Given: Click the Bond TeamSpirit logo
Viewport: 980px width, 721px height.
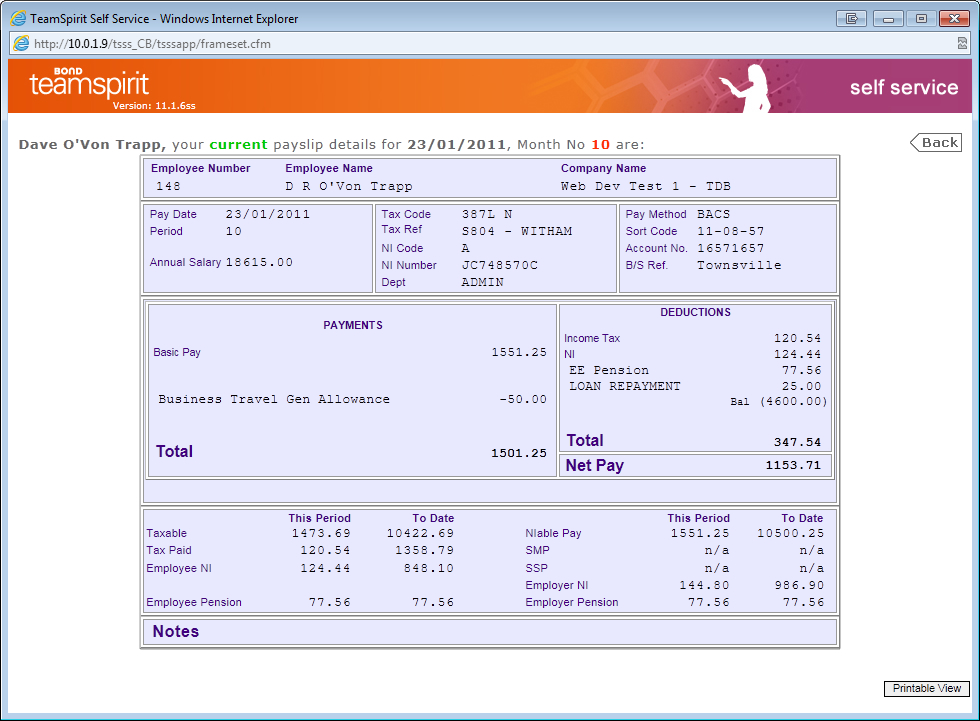Looking at the screenshot, I should click(x=88, y=85).
